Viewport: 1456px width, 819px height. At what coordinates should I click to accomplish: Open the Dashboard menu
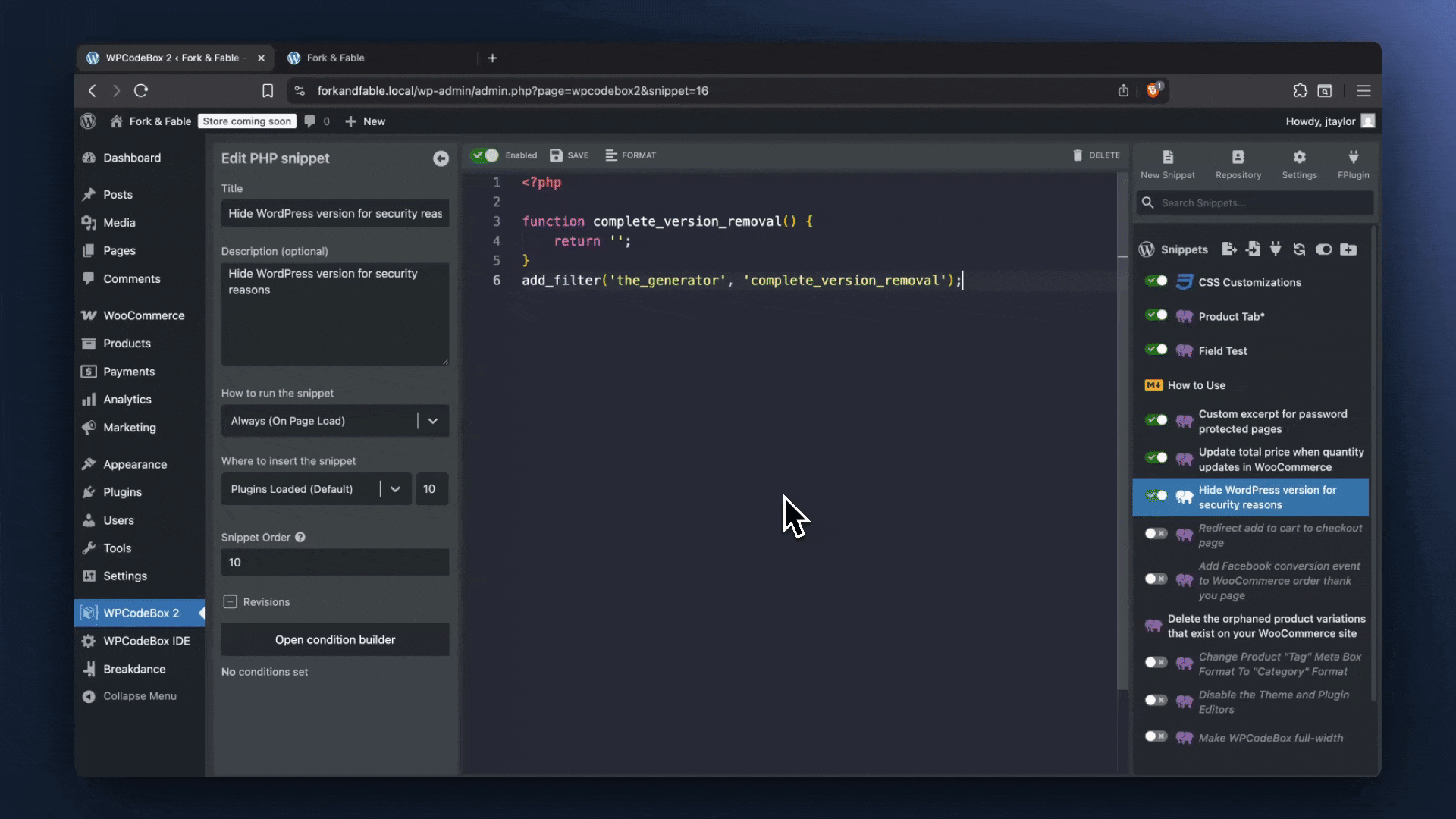140,158
